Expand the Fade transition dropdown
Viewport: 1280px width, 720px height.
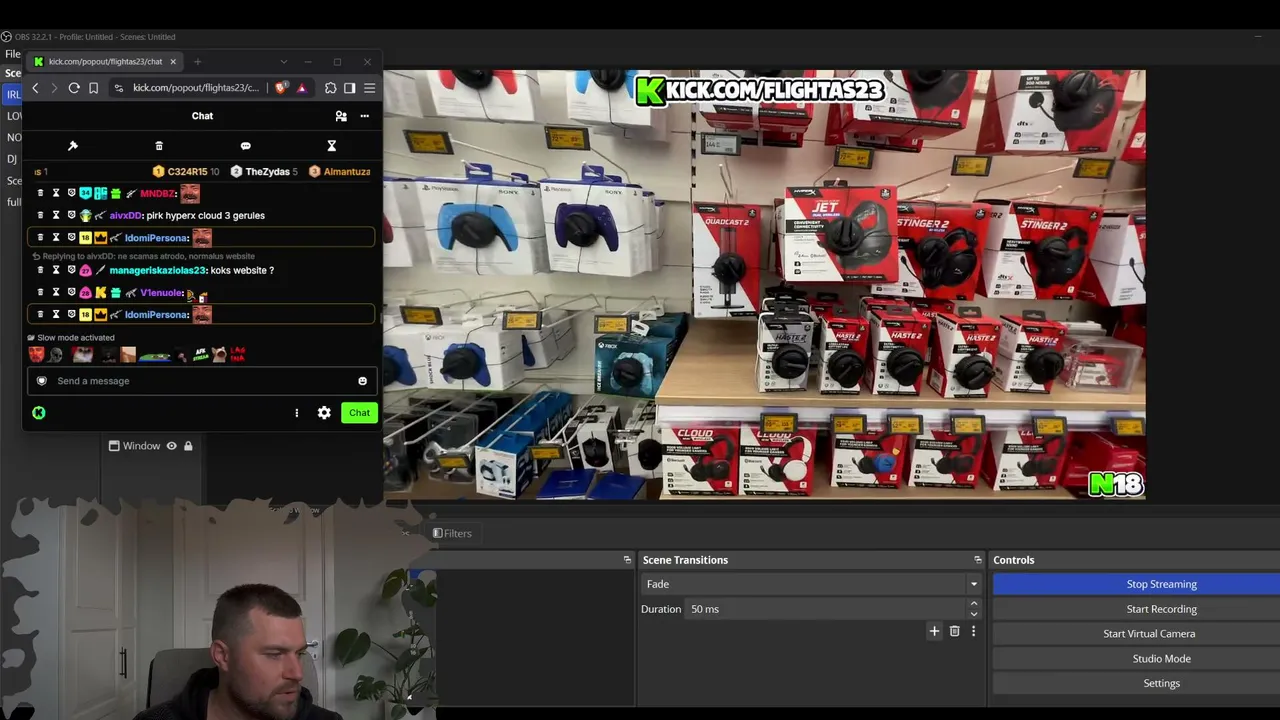point(973,584)
